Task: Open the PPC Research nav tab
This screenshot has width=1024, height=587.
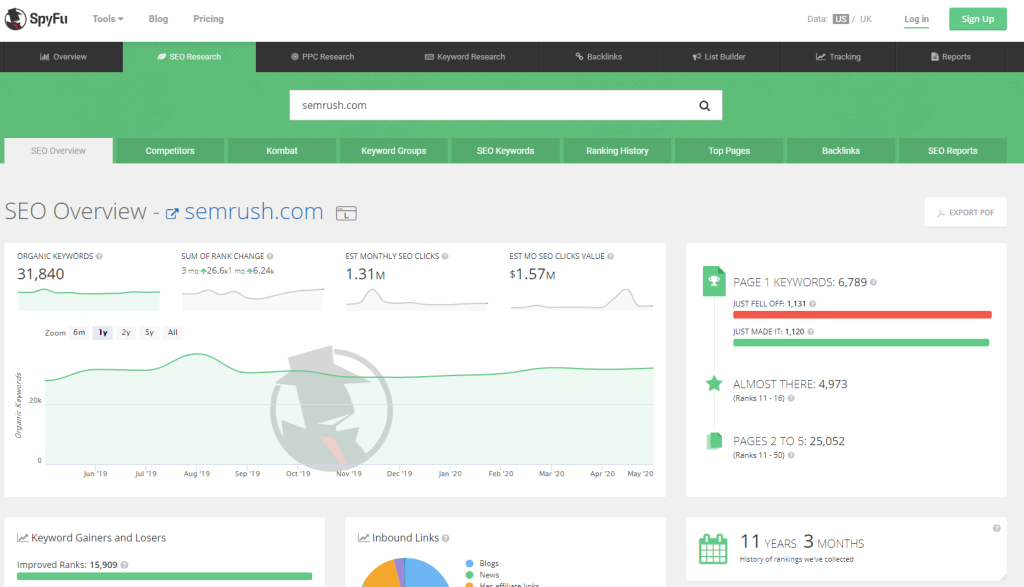Action: [323, 57]
